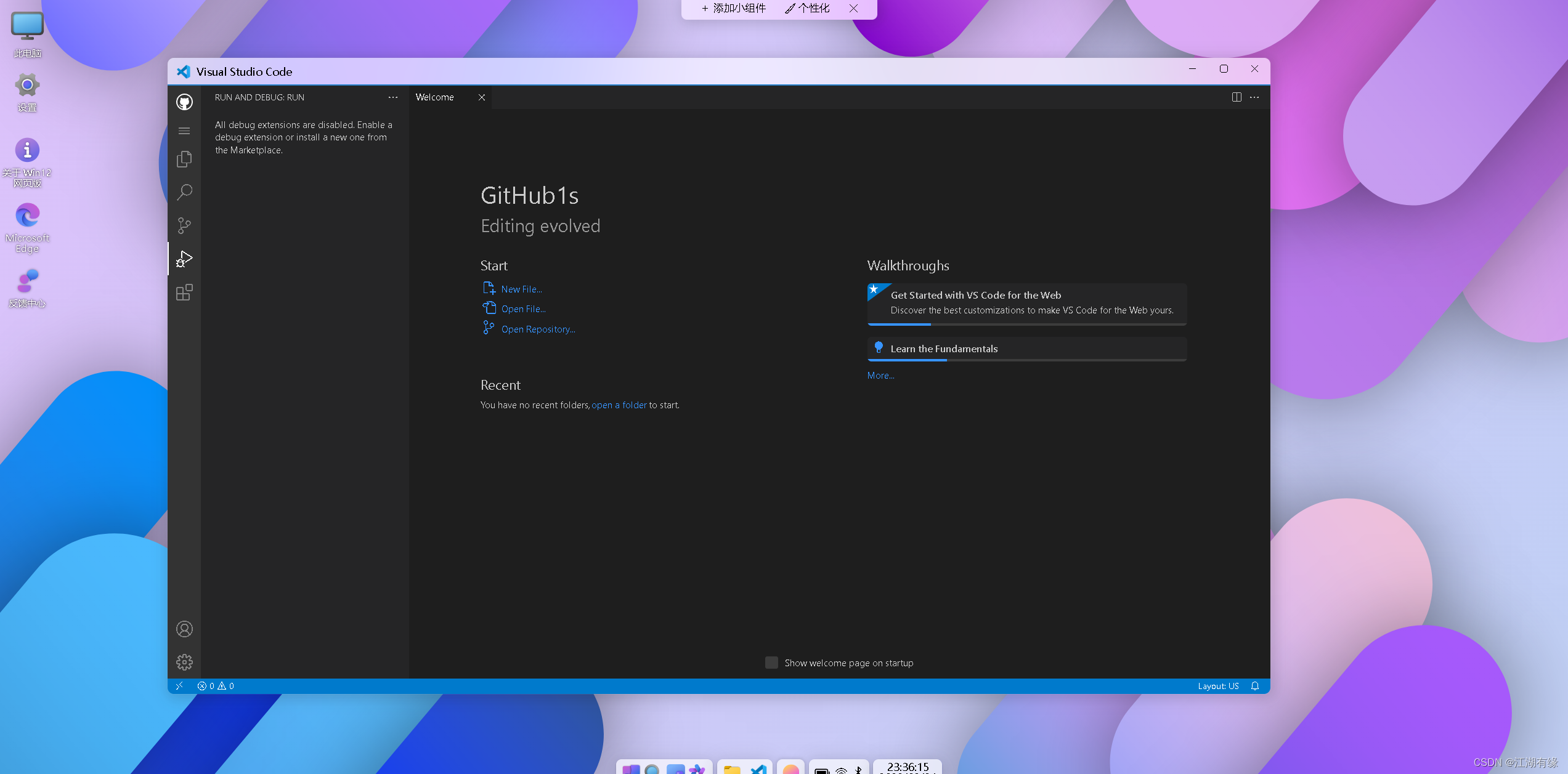Screen dimensions: 1568x774
Task: Click the remote window indicator in status bar
Action: click(x=179, y=686)
